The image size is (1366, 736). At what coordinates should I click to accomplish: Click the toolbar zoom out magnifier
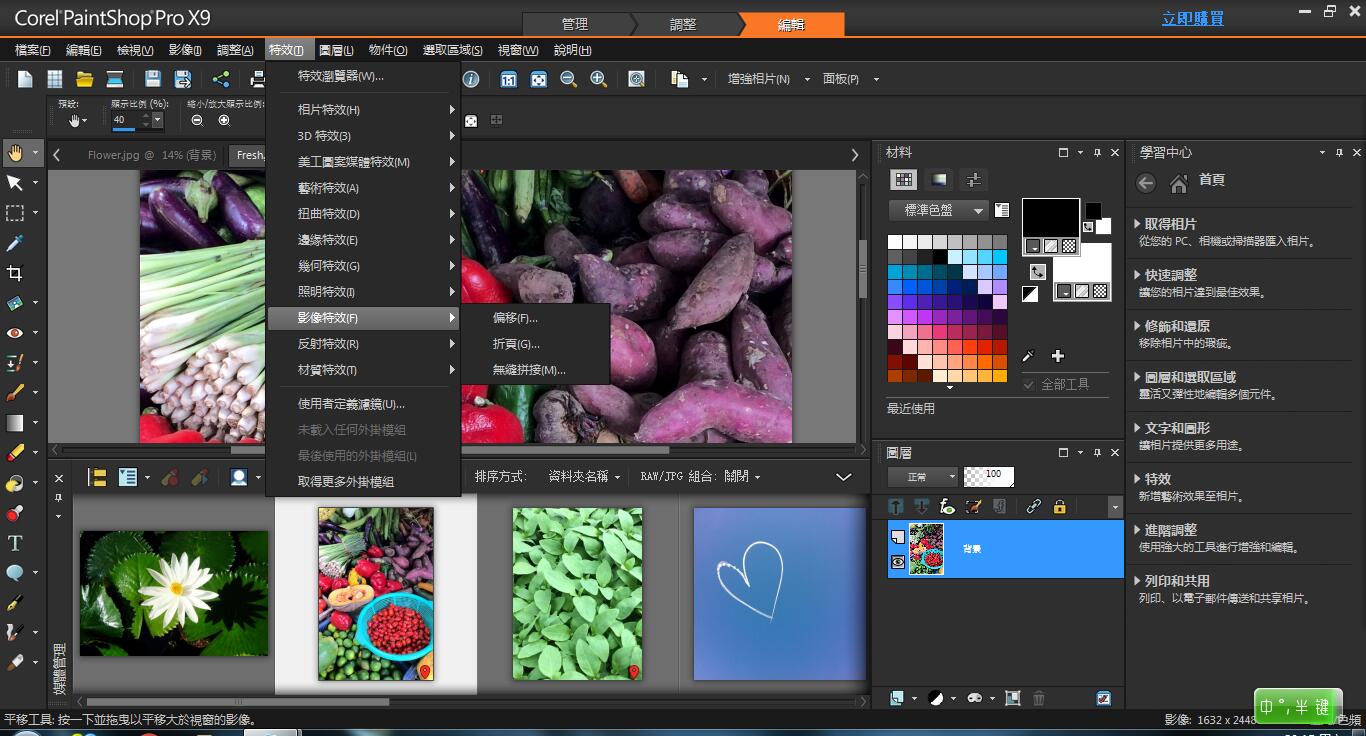coord(568,79)
